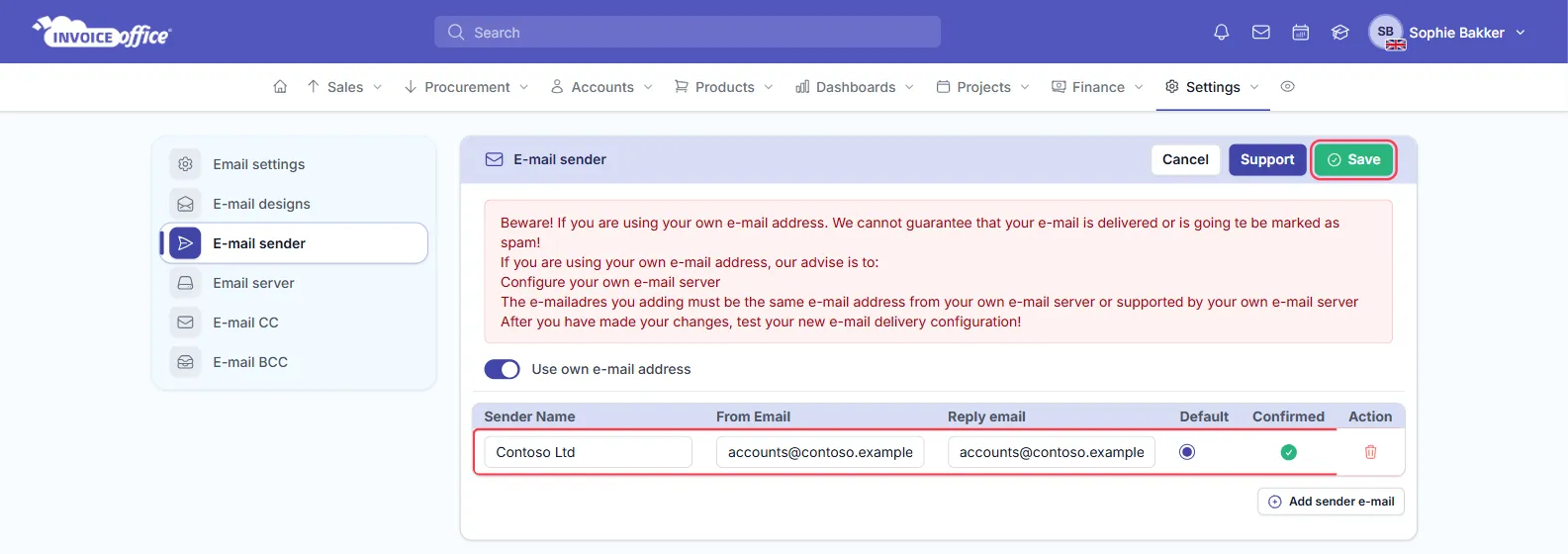Open Email server in sidebar
Viewport: 1568px width, 554px height.
294,283
